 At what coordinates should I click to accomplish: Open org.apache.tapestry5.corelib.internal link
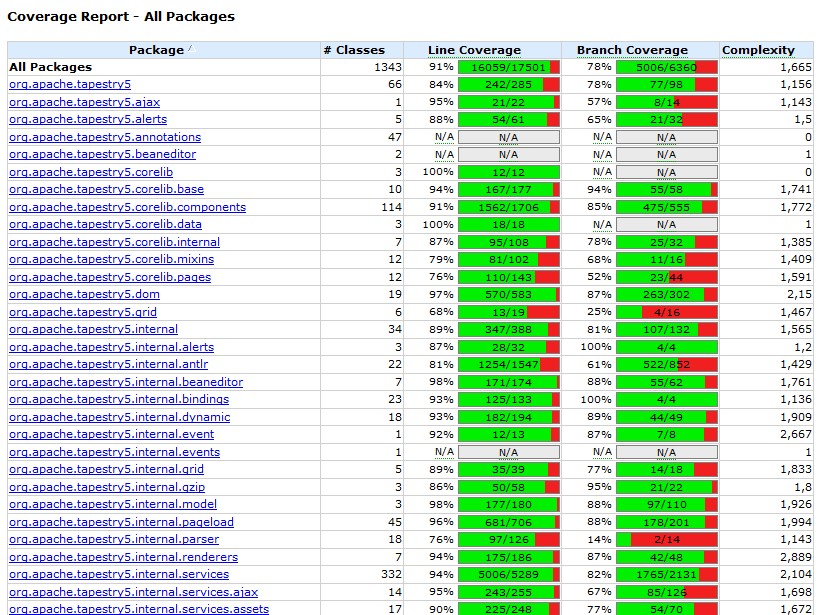pyautogui.click(x=114, y=242)
